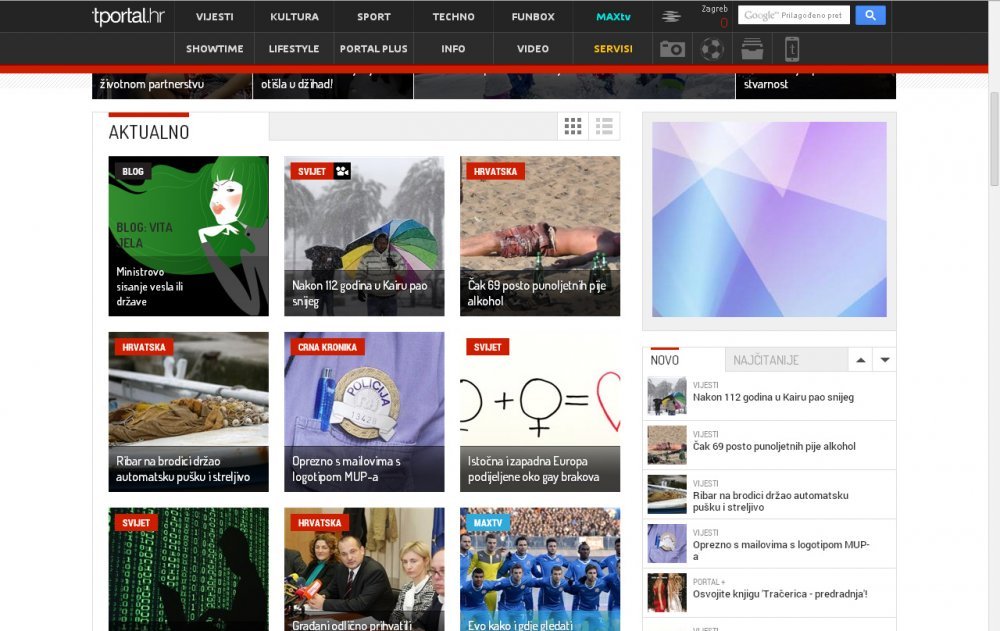Switch Aktualno to grid view
This screenshot has height=631, width=1000.
pyautogui.click(x=573, y=126)
